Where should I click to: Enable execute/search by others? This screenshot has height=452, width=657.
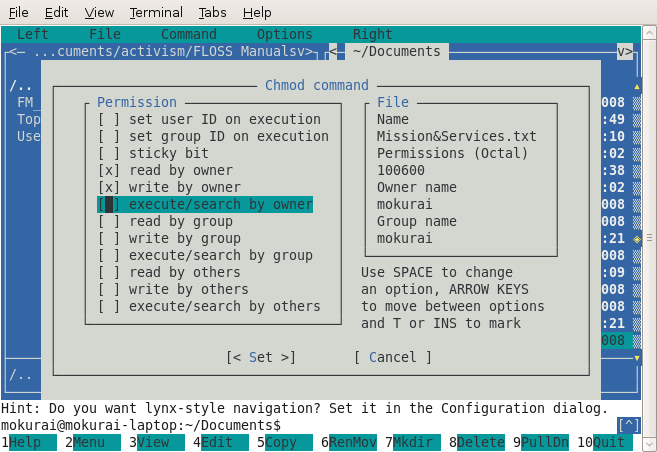tap(209, 307)
